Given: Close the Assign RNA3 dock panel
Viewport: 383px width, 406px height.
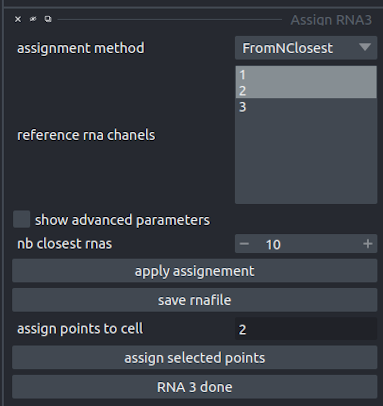Looking at the screenshot, I should point(18,19).
